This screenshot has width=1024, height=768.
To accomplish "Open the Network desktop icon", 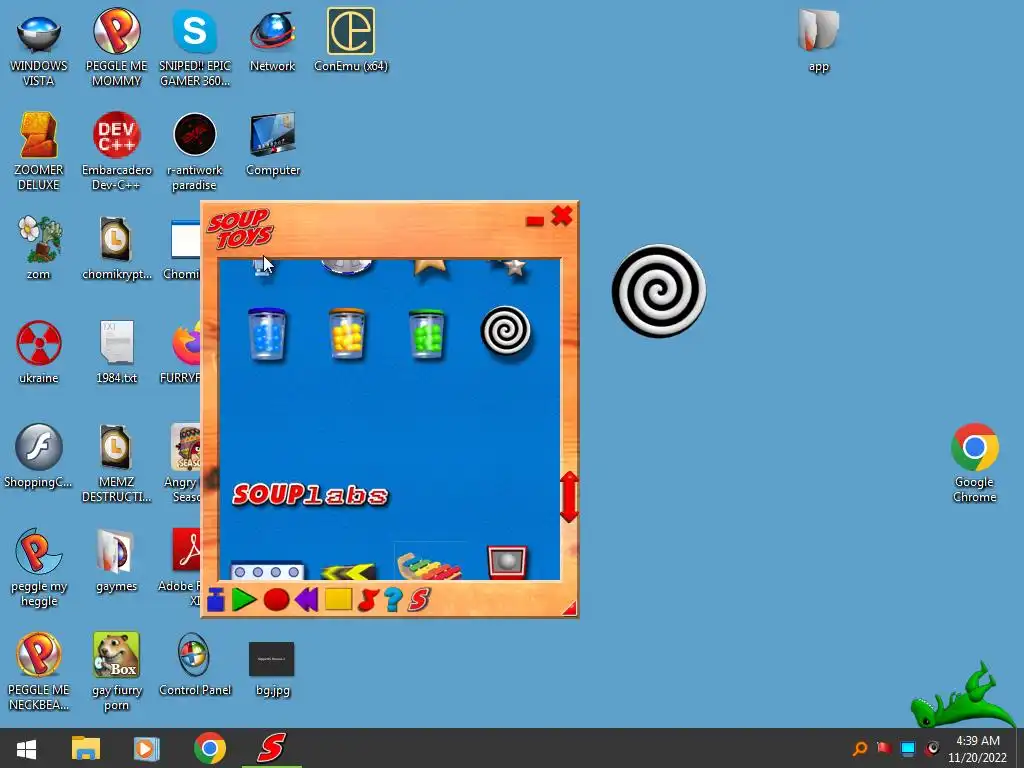I will [272, 40].
